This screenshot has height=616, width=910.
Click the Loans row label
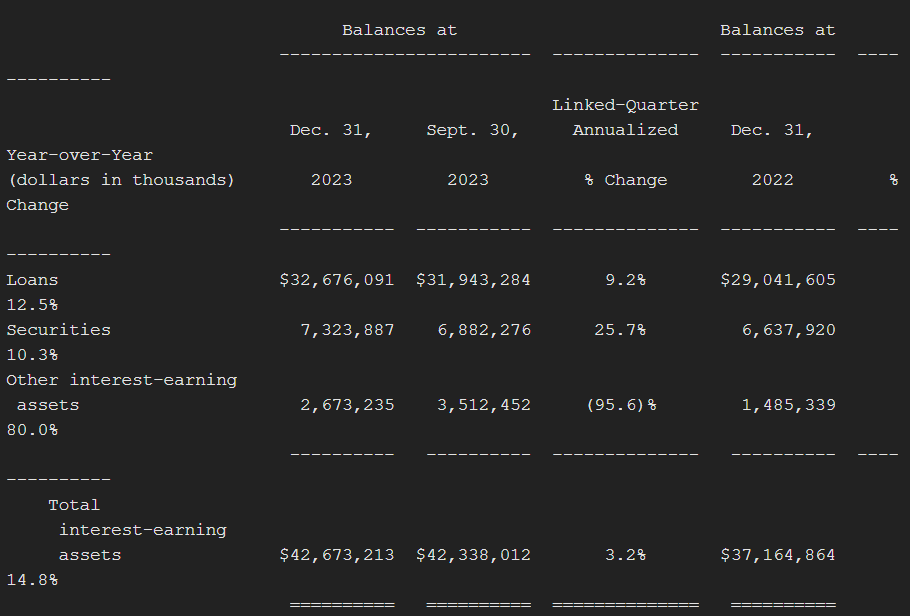32,280
